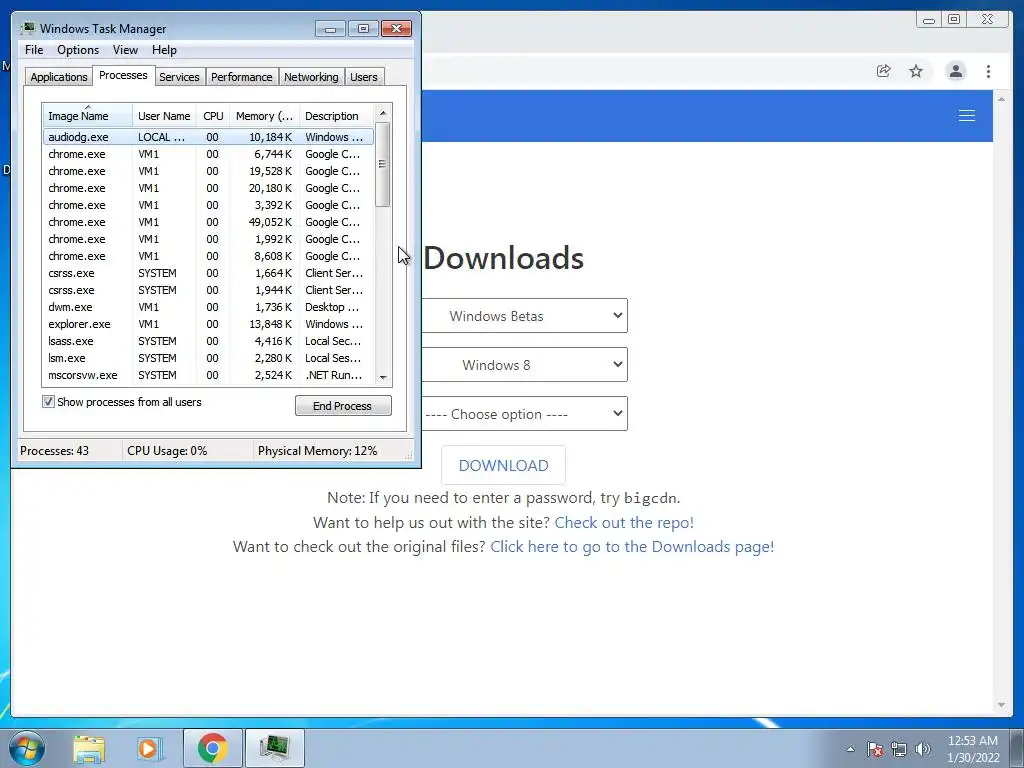Image resolution: width=1024 pixels, height=768 pixels.
Task: Select the explorer.exe process
Action: [208, 324]
